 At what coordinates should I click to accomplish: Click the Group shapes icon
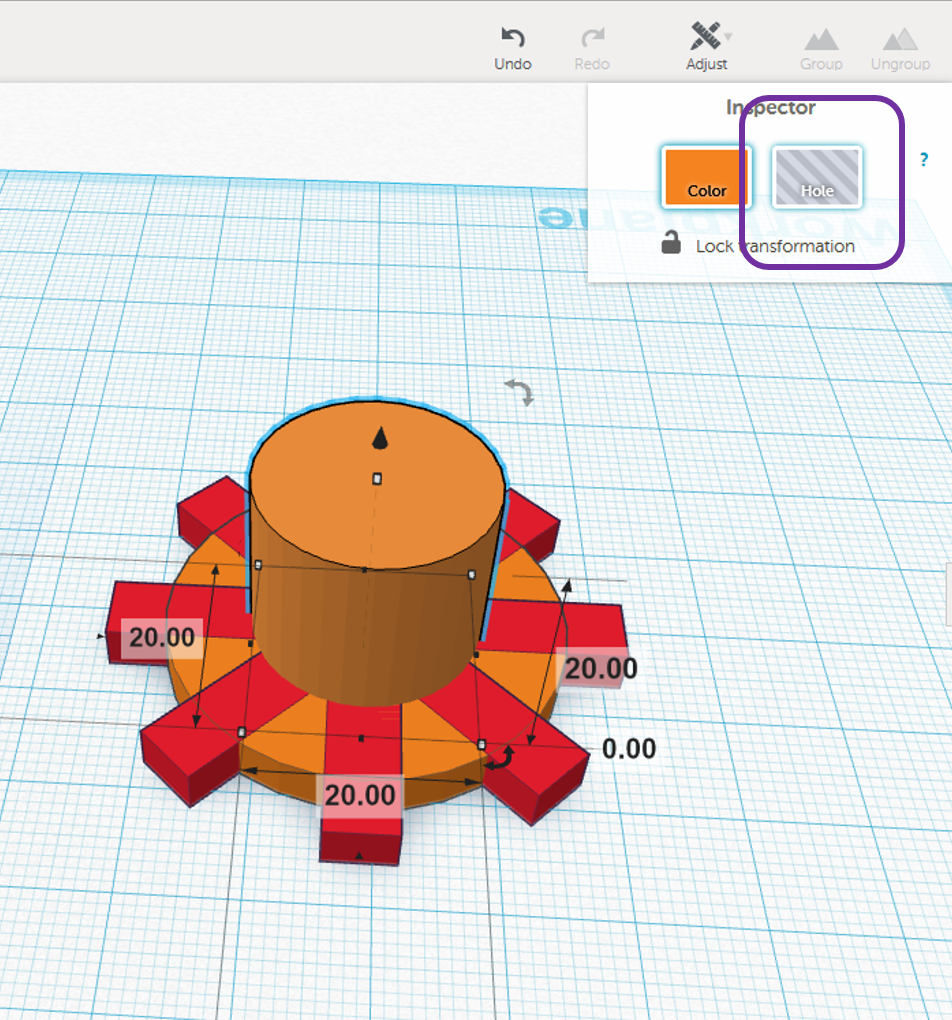(821, 49)
